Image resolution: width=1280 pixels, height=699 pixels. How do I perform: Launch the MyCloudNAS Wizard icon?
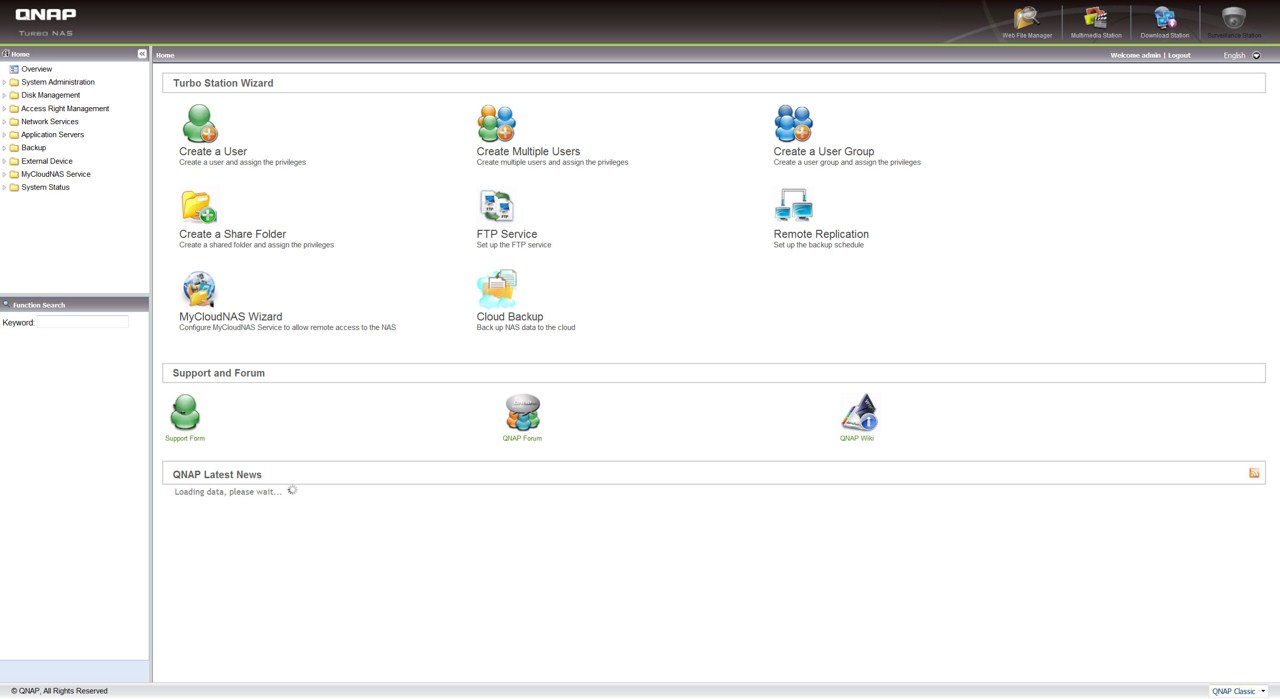(x=199, y=289)
